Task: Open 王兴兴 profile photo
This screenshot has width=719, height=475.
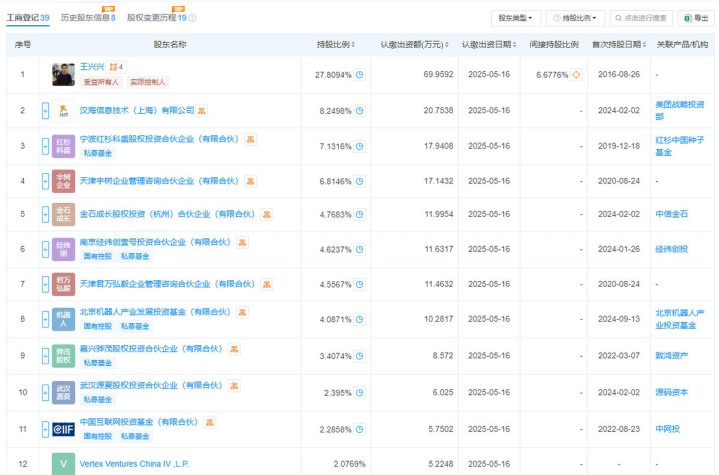Action: [x=63, y=74]
